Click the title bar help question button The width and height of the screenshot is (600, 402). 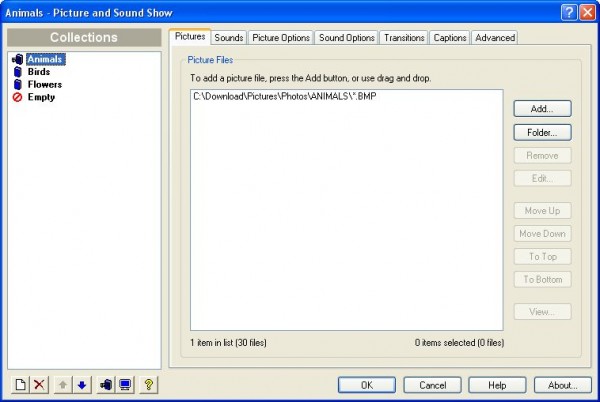(569, 13)
